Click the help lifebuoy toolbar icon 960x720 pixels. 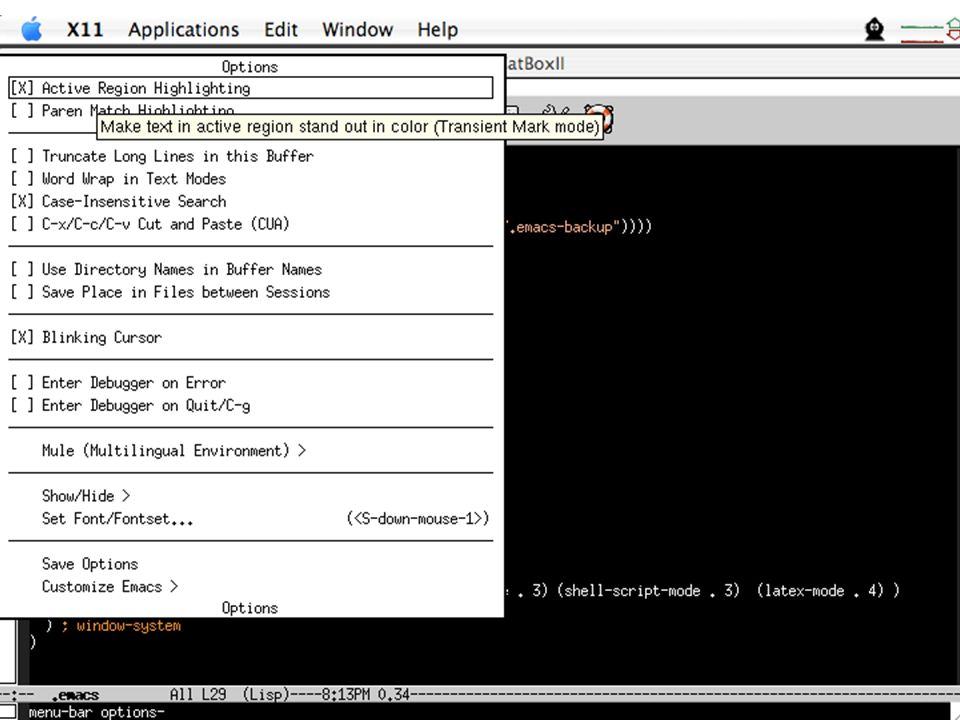click(x=600, y=116)
